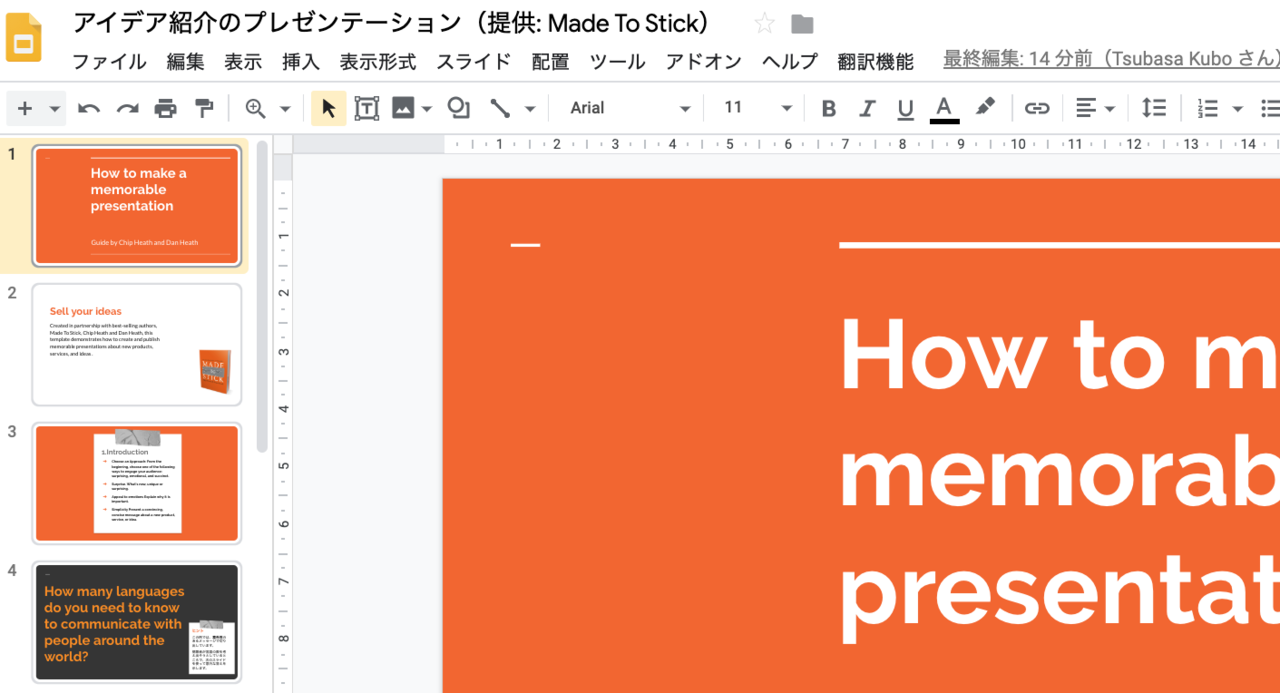Toggle italic text formatting
Image resolution: width=1280 pixels, height=693 pixels.
pyautogui.click(x=867, y=108)
